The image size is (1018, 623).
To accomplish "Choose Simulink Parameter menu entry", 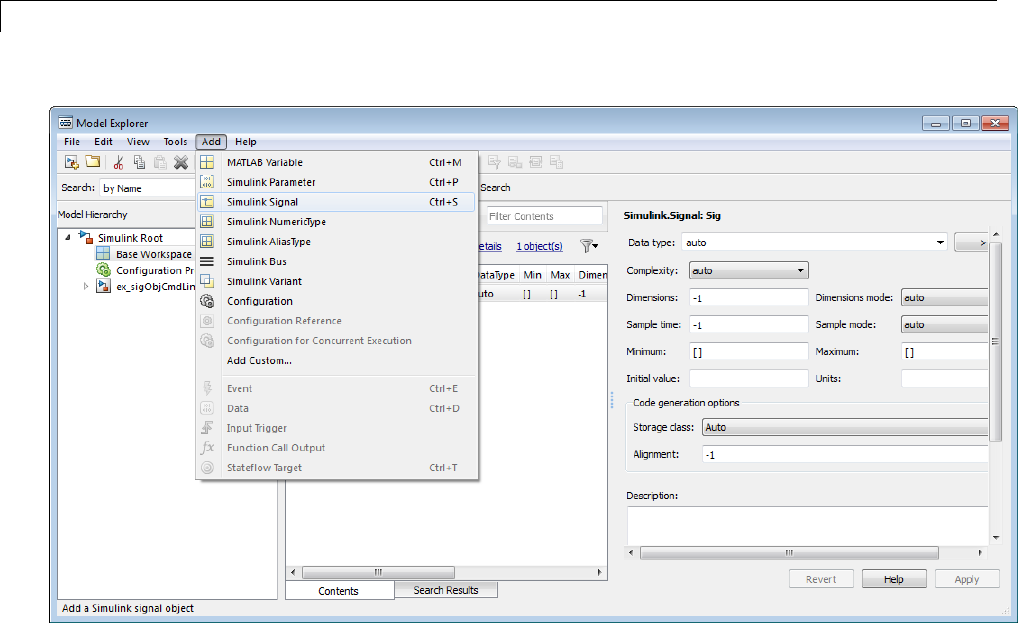I will coord(336,182).
